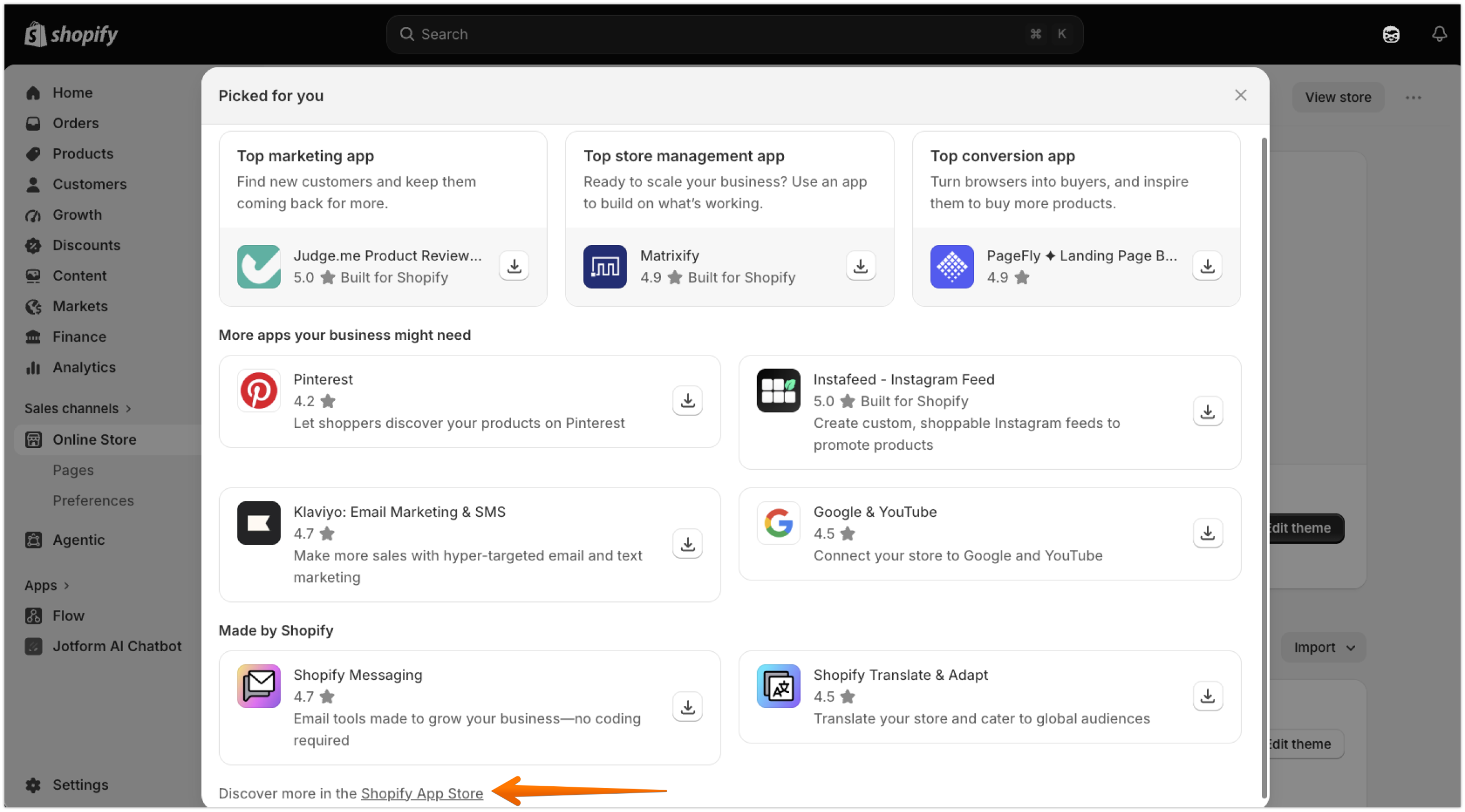Screen dimensions: 1465x812
Task: Click the Shopify logo
Action: (71, 34)
